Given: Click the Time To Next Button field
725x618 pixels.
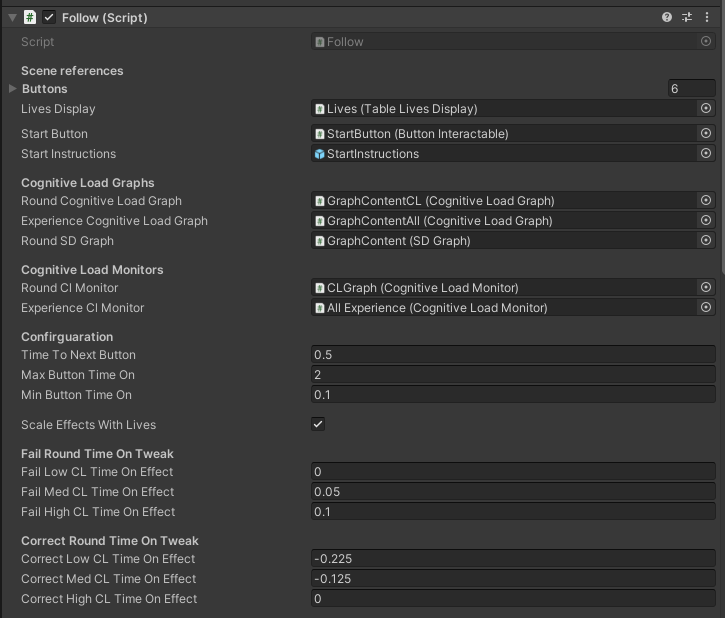Looking at the screenshot, I should tap(513, 355).
